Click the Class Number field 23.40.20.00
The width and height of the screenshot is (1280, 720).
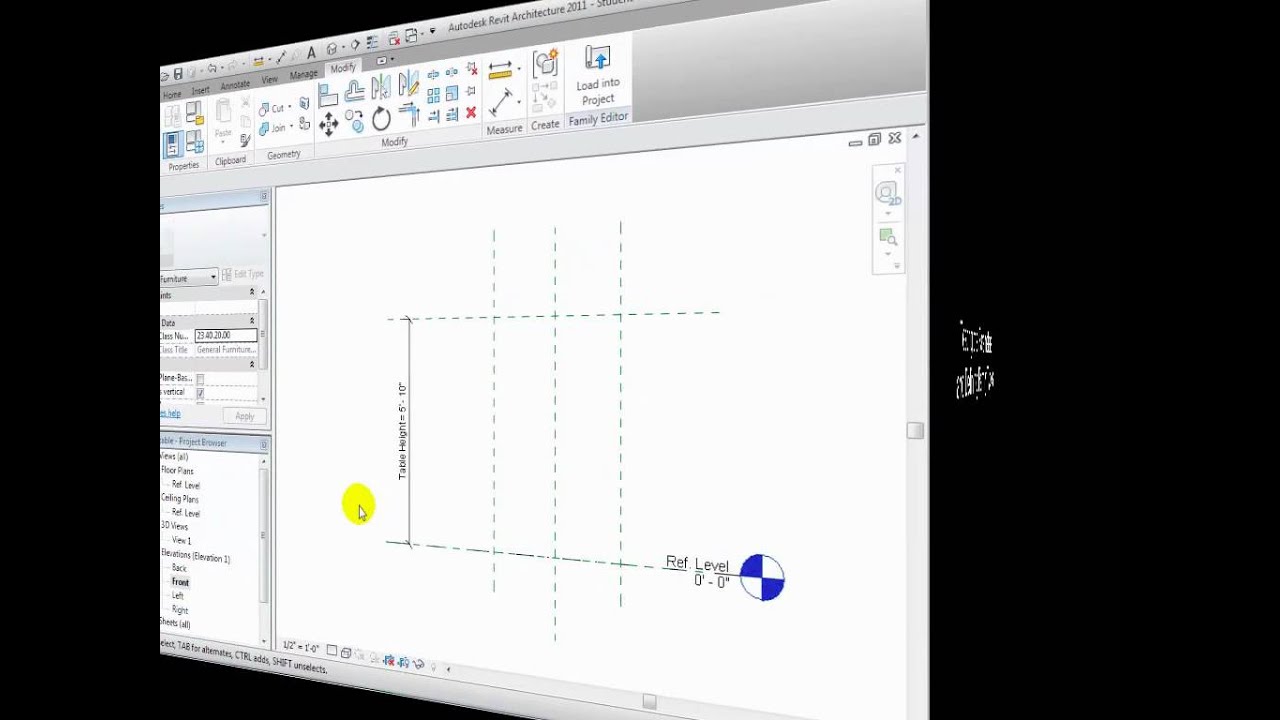(x=226, y=335)
